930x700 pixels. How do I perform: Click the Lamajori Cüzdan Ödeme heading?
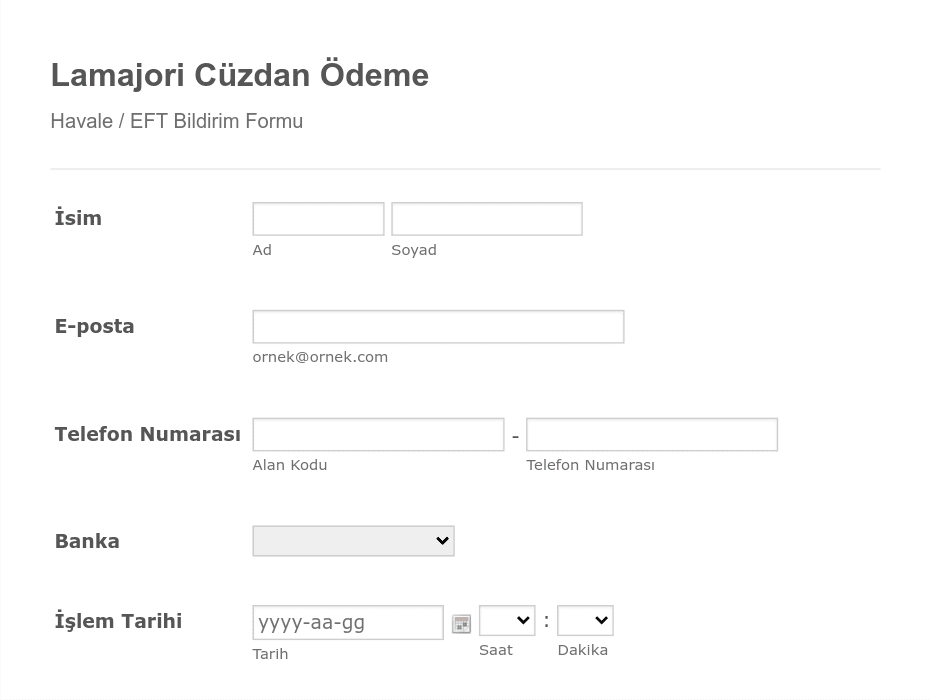coord(240,75)
